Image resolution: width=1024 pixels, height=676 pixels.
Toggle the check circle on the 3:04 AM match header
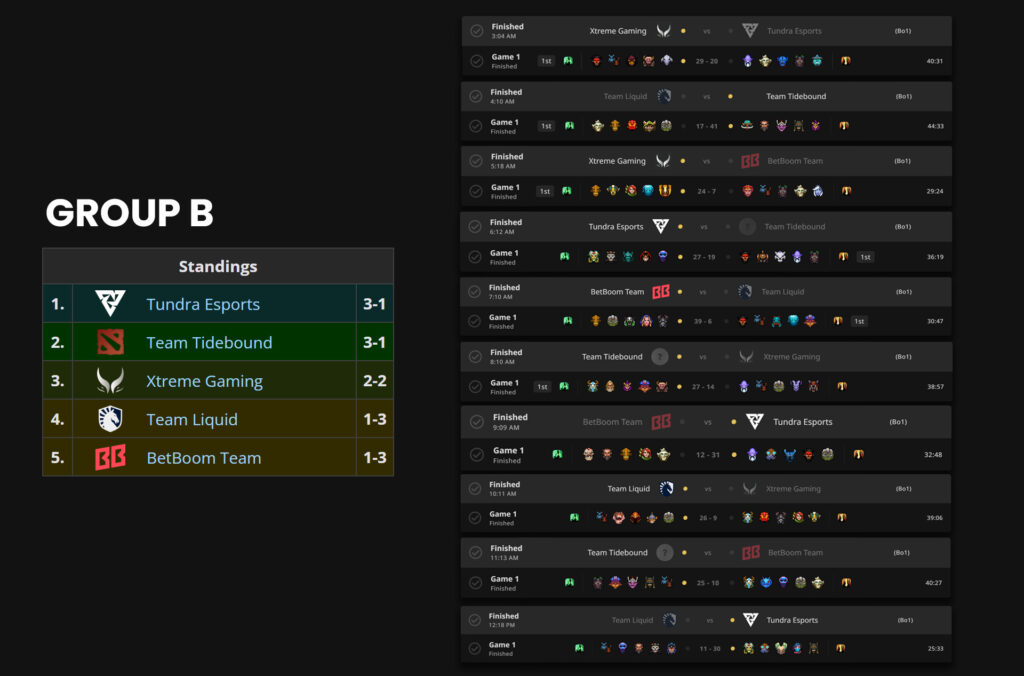tap(477, 31)
